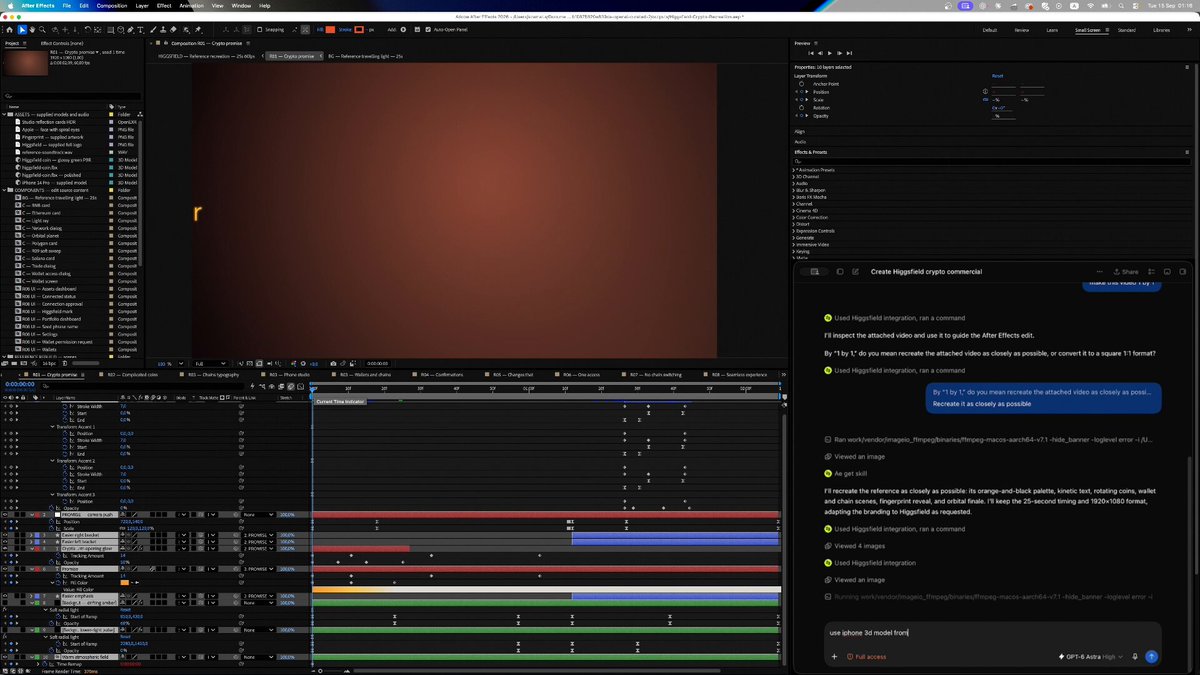
Task: Select the Home icon in the toolbar
Action: tap(9, 30)
